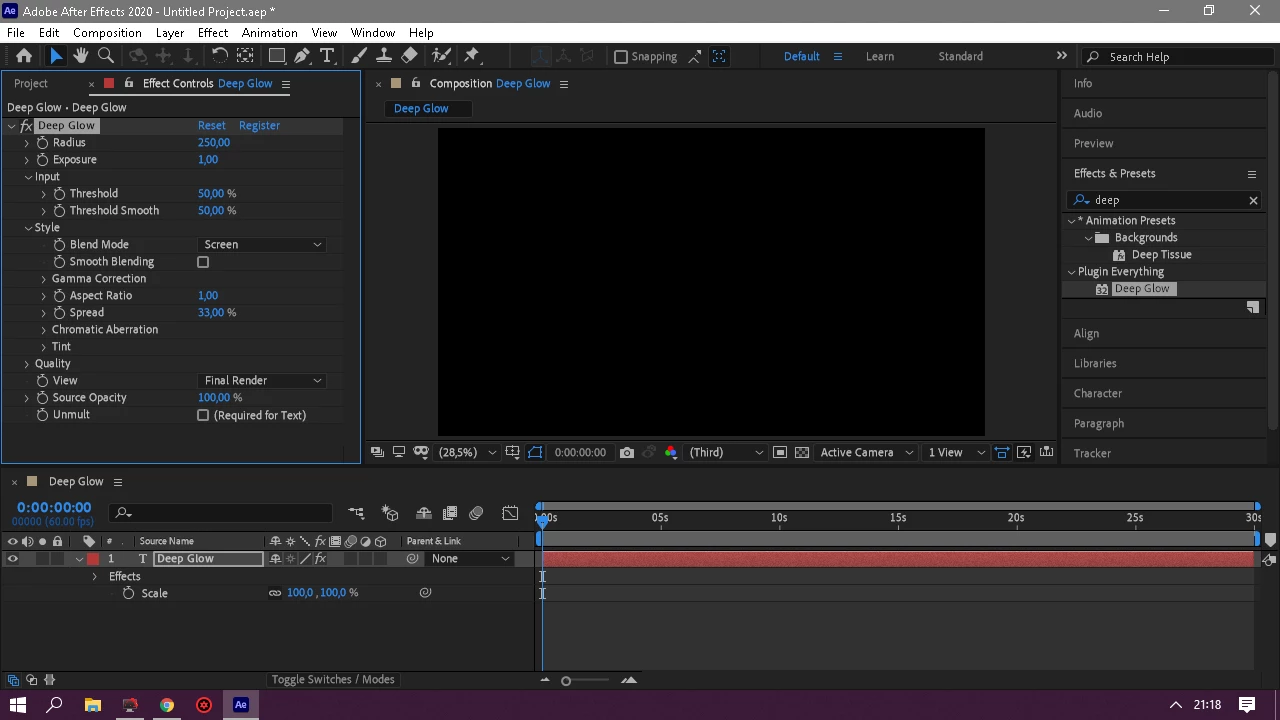Expand the Tint group
The image size is (1280, 720).
pyautogui.click(x=44, y=347)
